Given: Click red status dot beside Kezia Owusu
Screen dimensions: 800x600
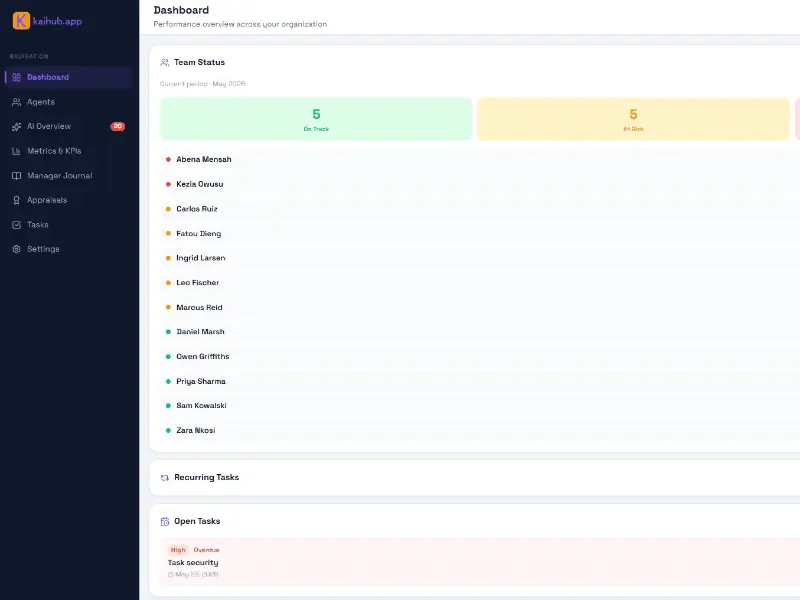Looking at the screenshot, I should [x=168, y=184].
